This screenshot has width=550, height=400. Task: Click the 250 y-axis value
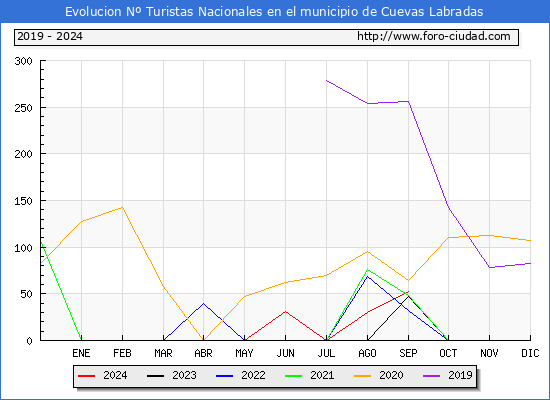pyautogui.click(x=24, y=108)
